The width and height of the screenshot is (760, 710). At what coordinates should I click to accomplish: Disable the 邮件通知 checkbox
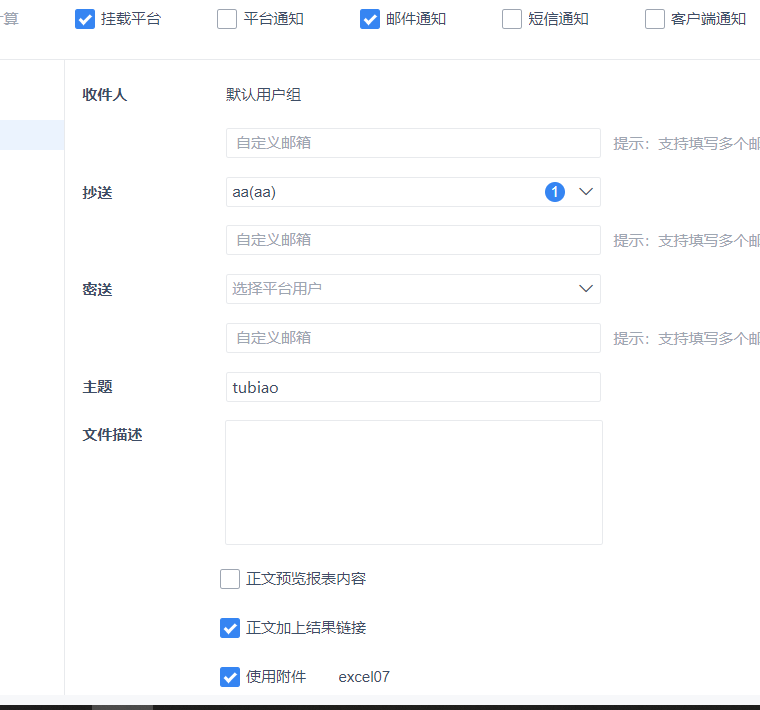pyautogui.click(x=370, y=19)
